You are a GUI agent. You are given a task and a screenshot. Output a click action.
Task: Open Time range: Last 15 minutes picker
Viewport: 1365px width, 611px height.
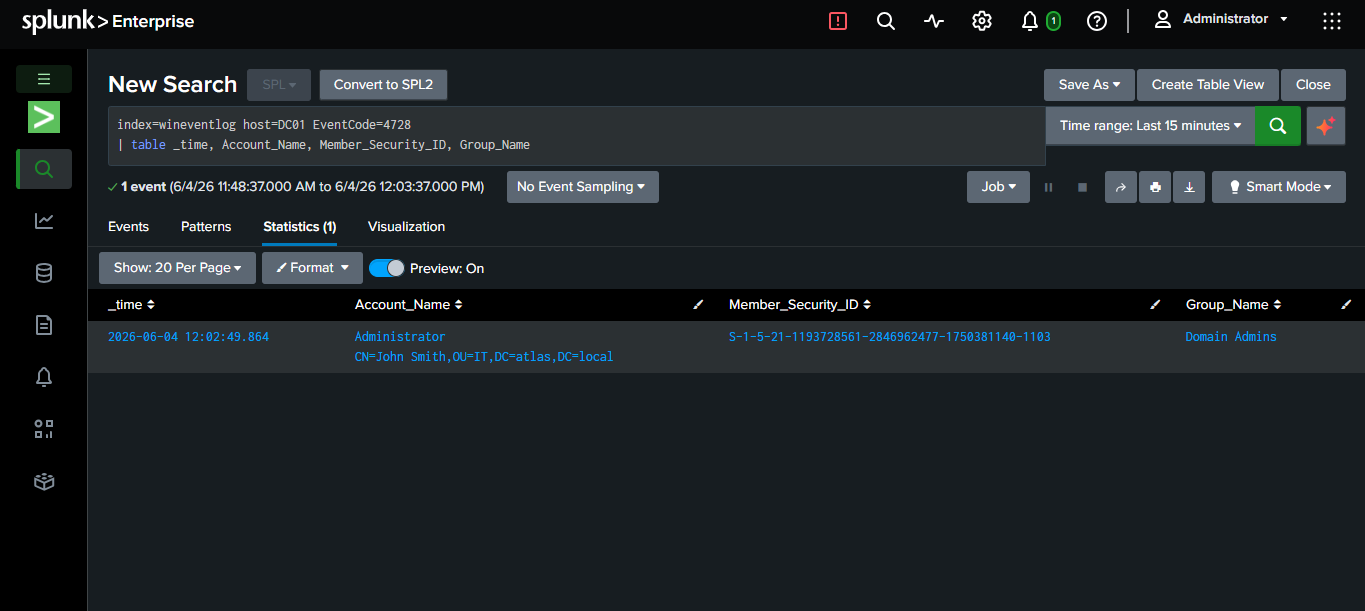coord(1150,126)
